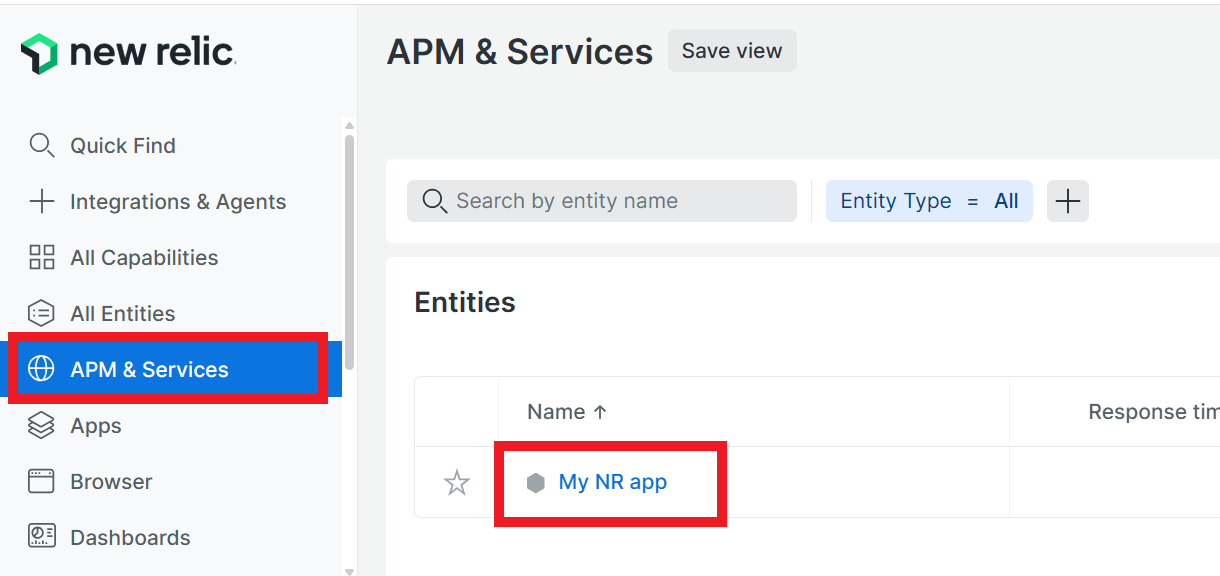Open the Entity Type = All filter

click(x=929, y=201)
